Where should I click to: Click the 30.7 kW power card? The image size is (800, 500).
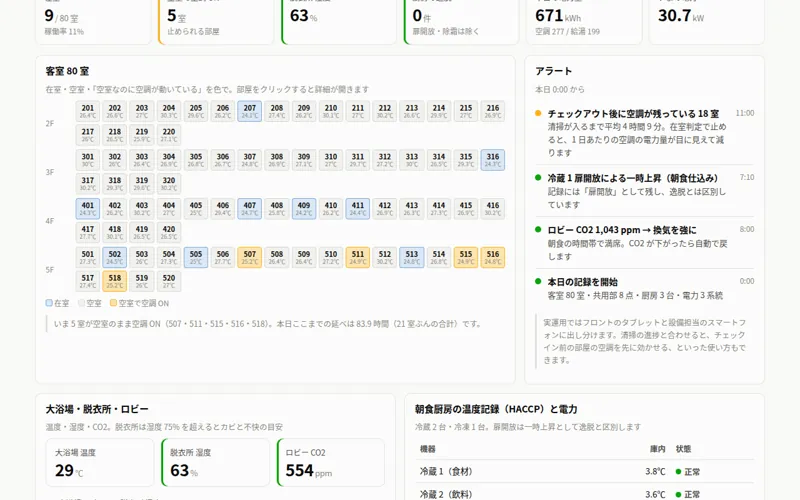707,22
